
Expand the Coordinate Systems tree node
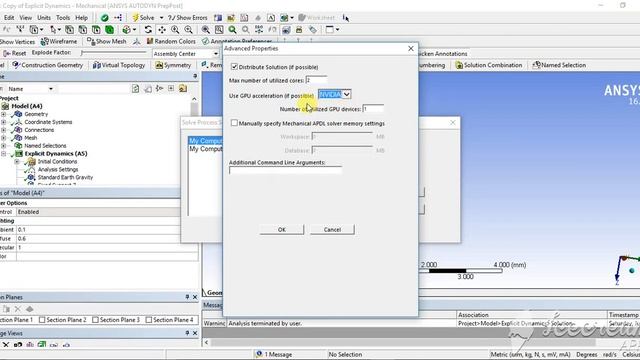(4, 122)
